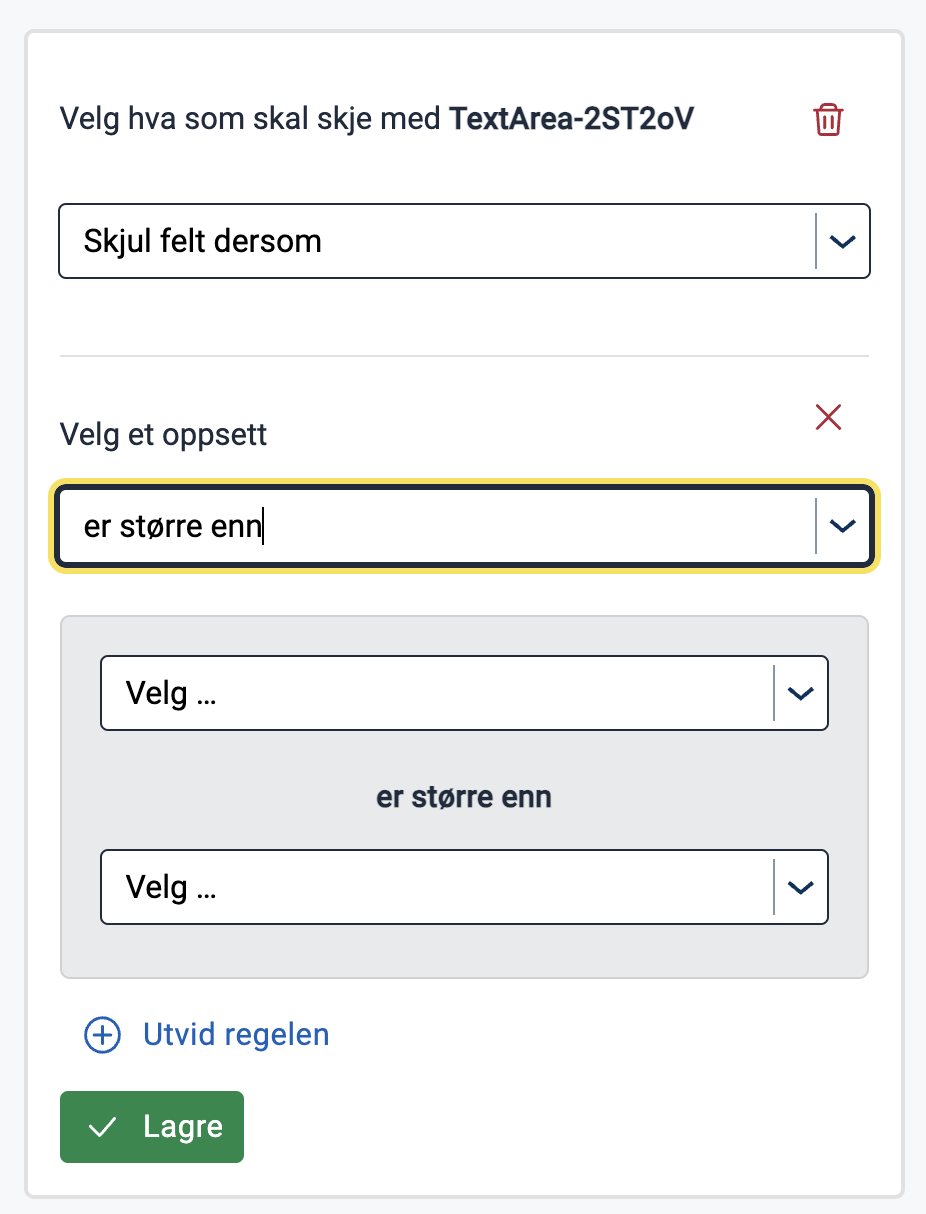Click the red trash icon to delete the rule
Image resolution: width=926 pixels, height=1214 pixels.
click(828, 119)
